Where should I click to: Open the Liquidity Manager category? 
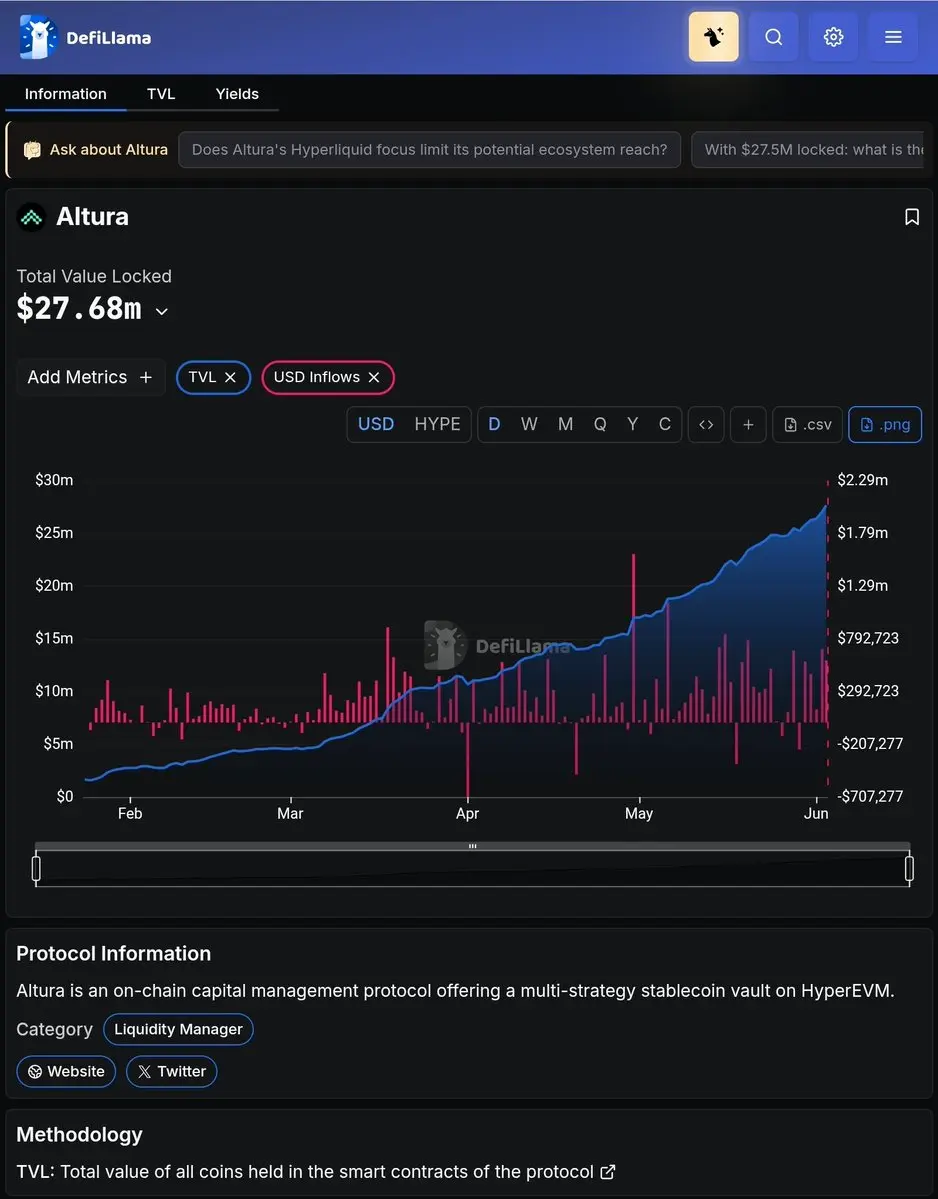(178, 1029)
